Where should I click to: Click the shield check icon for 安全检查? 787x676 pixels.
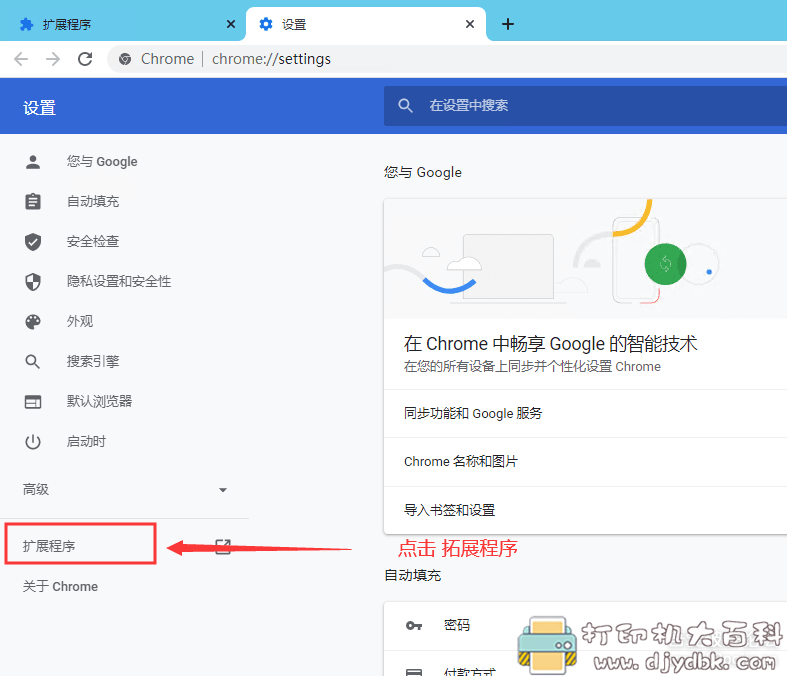[x=33, y=242]
